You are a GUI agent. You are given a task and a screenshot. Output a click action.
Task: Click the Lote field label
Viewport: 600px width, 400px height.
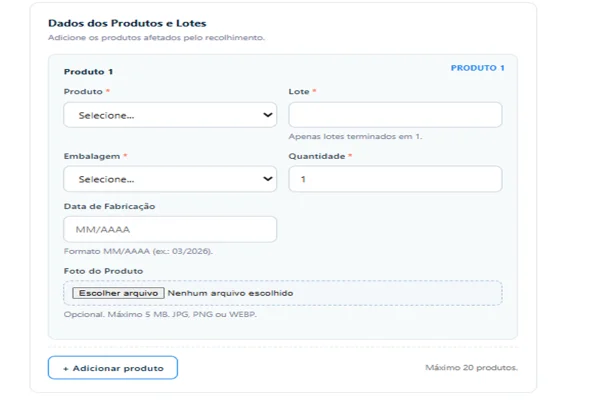click(299, 91)
